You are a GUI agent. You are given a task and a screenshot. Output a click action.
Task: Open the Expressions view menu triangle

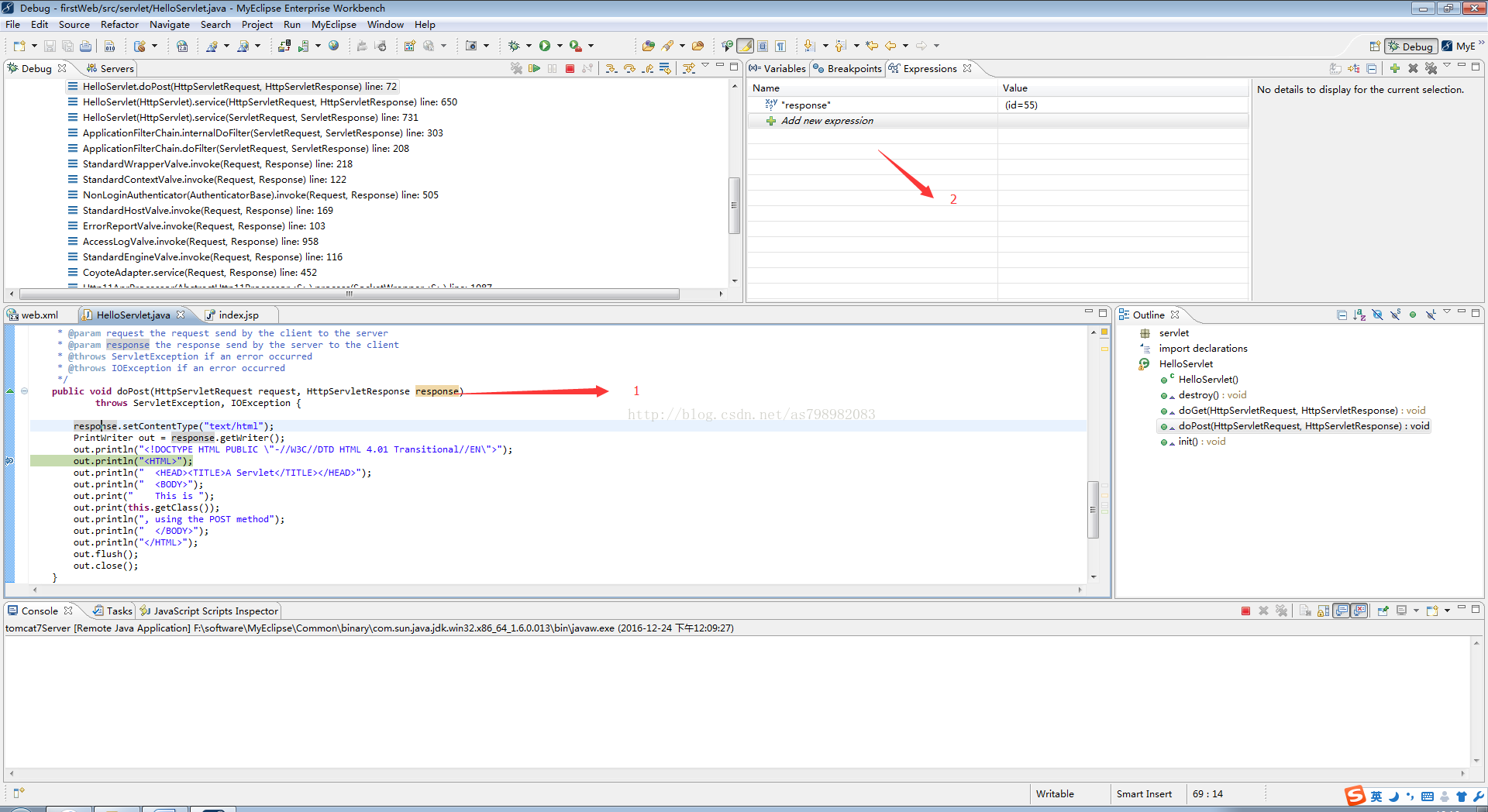(1447, 67)
